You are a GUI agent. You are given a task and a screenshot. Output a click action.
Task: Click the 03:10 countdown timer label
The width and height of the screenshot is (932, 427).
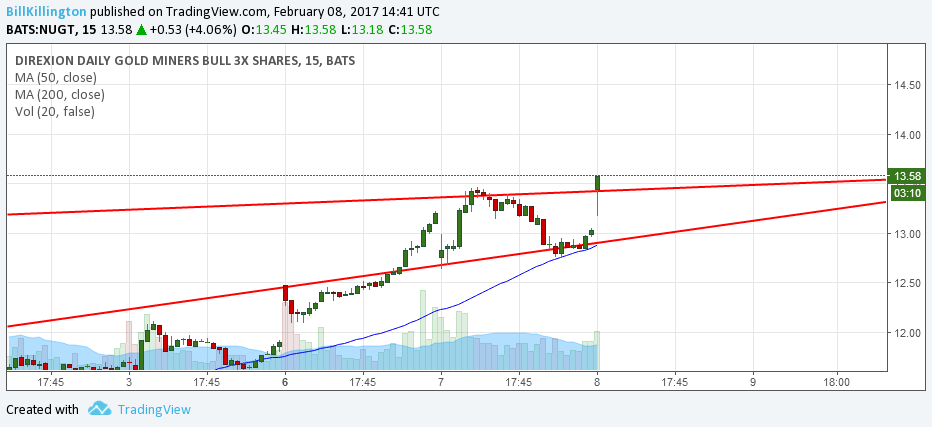pos(906,193)
